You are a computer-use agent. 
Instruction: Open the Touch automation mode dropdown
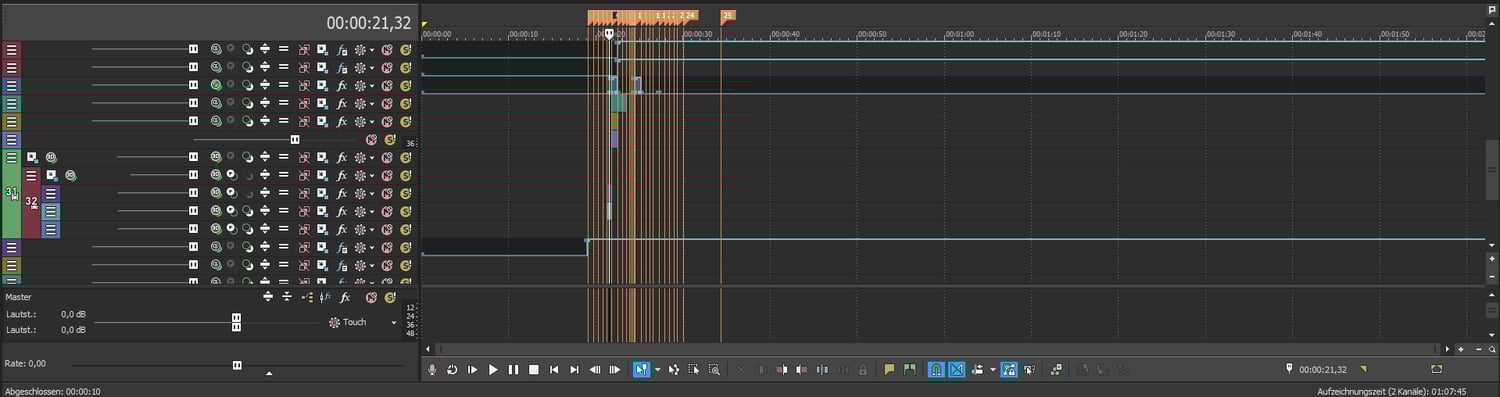[x=393, y=323]
